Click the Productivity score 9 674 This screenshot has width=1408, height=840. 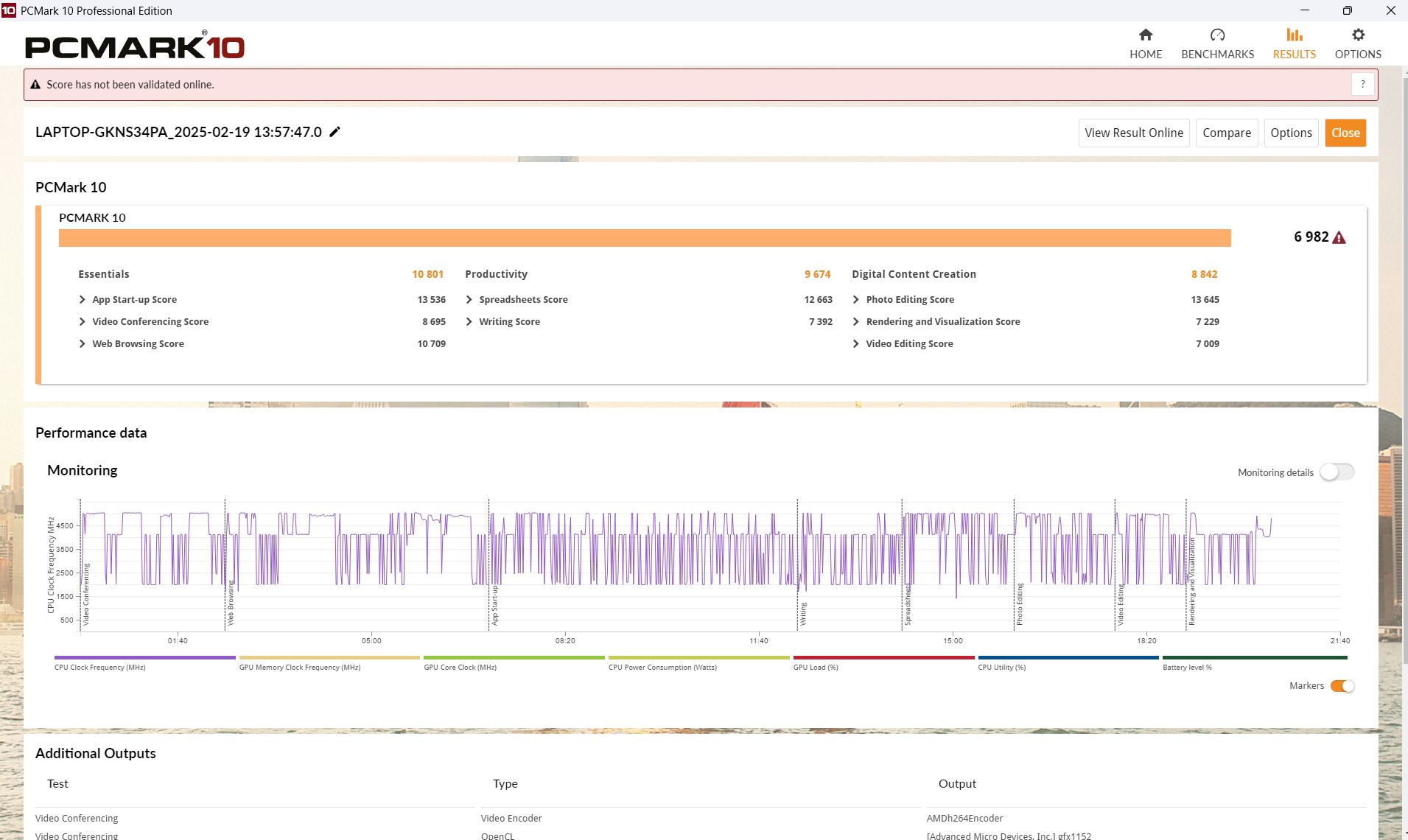817,274
